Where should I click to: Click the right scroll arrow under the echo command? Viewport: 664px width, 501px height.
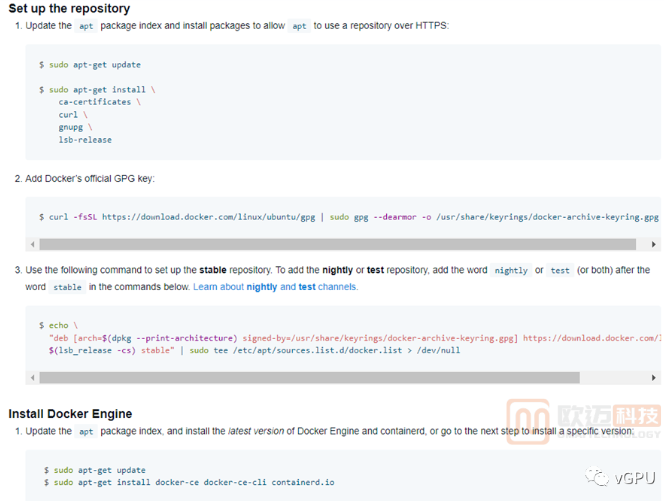tap(653, 377)
